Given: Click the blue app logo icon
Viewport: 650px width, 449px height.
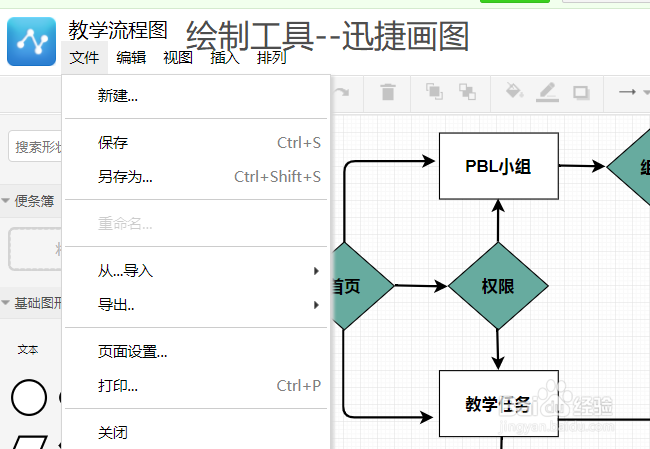Looking at the screenshot, I should point(32,41).
